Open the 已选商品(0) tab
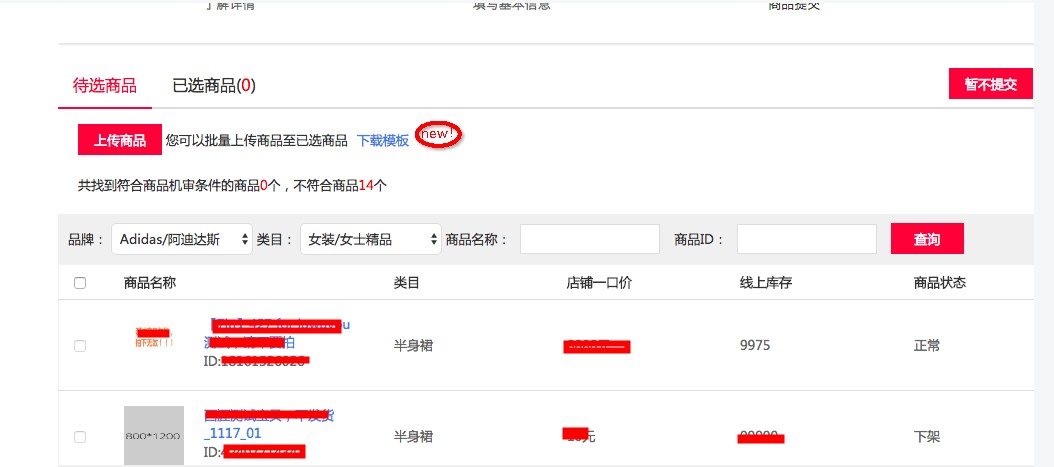The height and width of the screenshot is (467, 1054). [x=214, y=86]
